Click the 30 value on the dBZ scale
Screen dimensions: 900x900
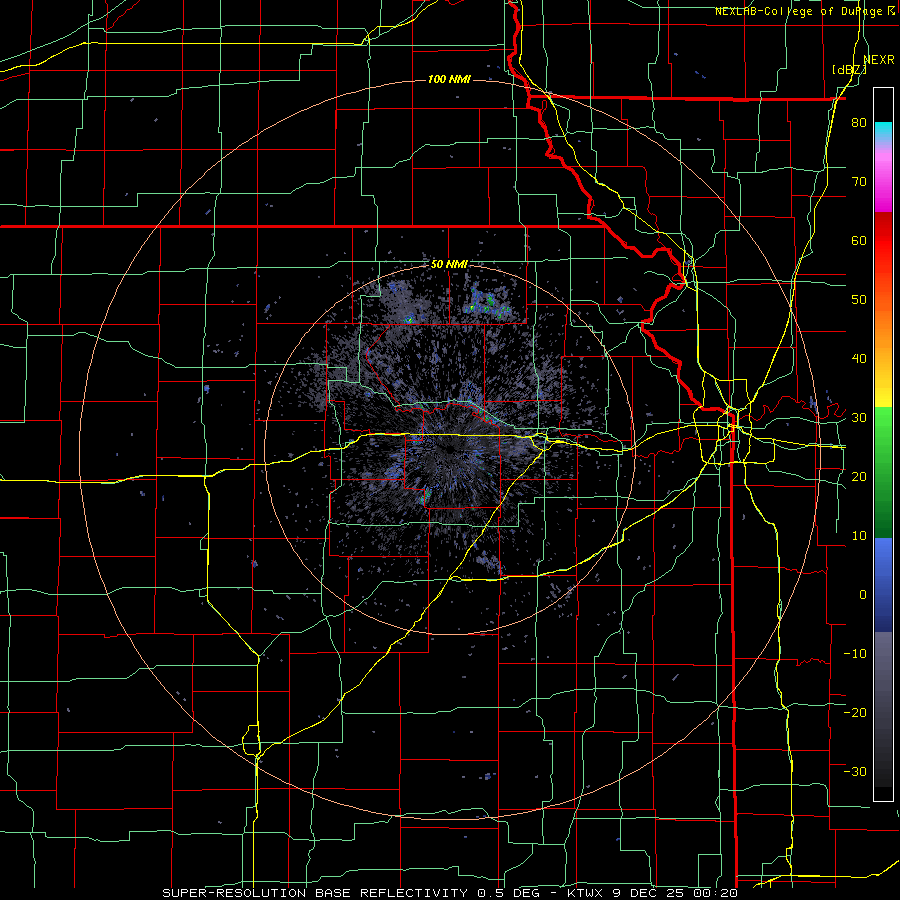859,418
